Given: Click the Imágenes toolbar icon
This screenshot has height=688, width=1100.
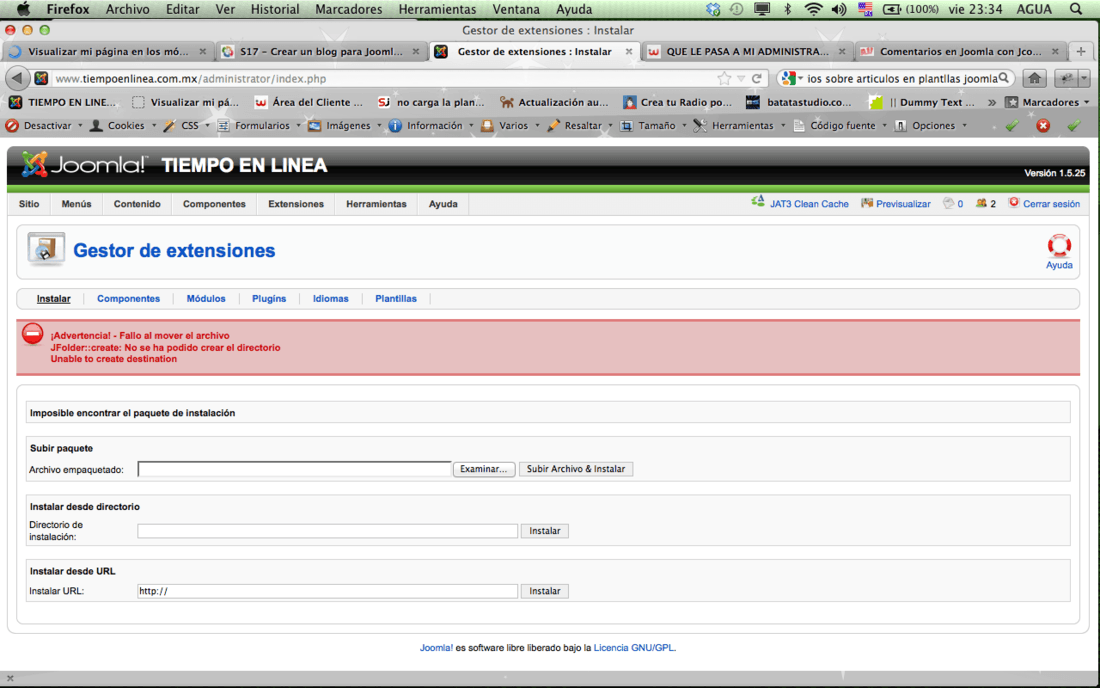Looking at the screenshot, I should click(314, 126).
